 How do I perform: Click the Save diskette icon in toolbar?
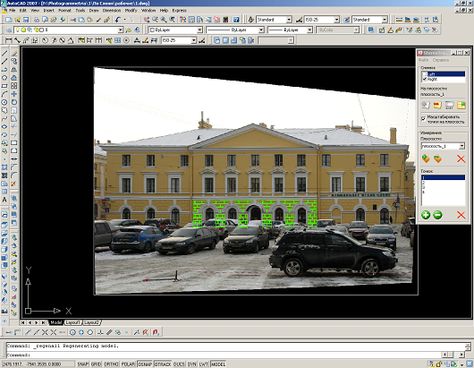click(26, 20)
